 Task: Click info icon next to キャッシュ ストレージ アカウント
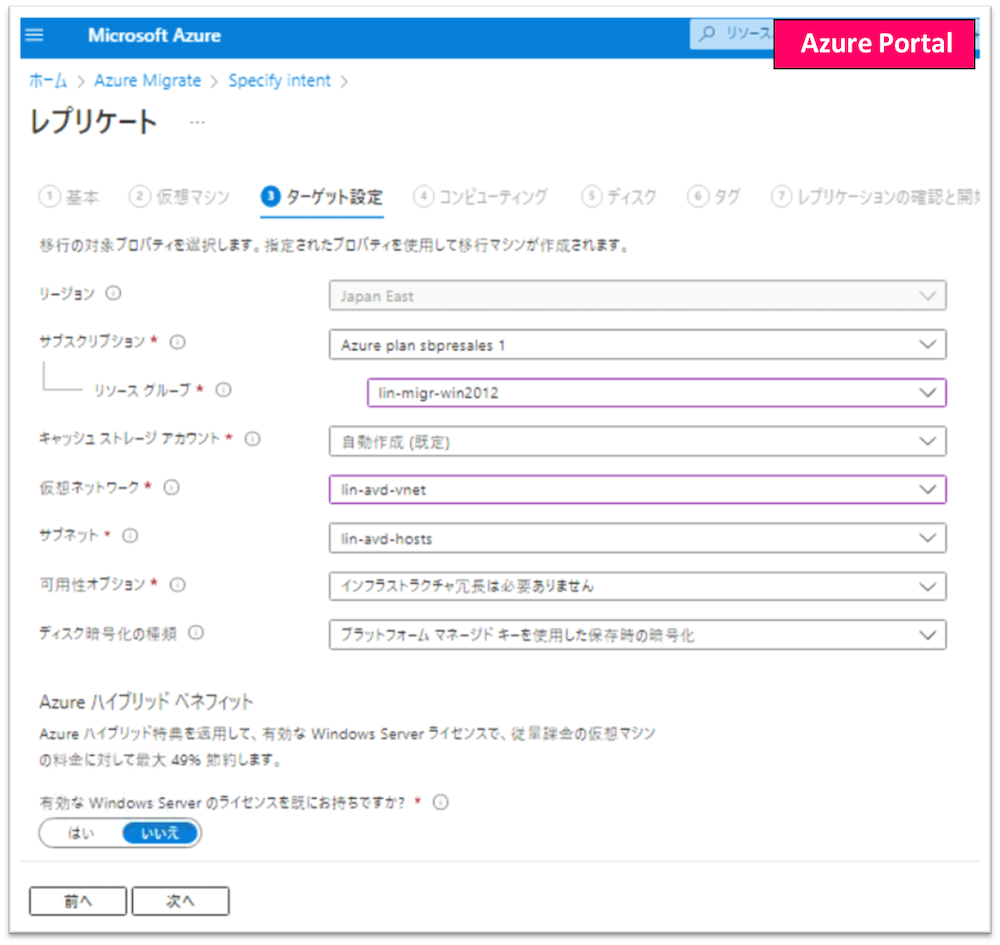pyautogui.click(x=253, y=438)
